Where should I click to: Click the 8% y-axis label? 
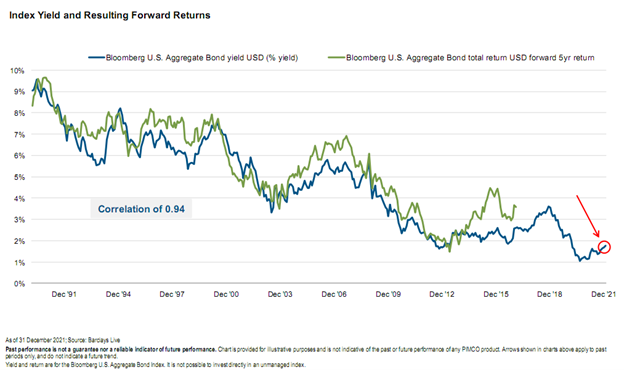coord(19,113)
